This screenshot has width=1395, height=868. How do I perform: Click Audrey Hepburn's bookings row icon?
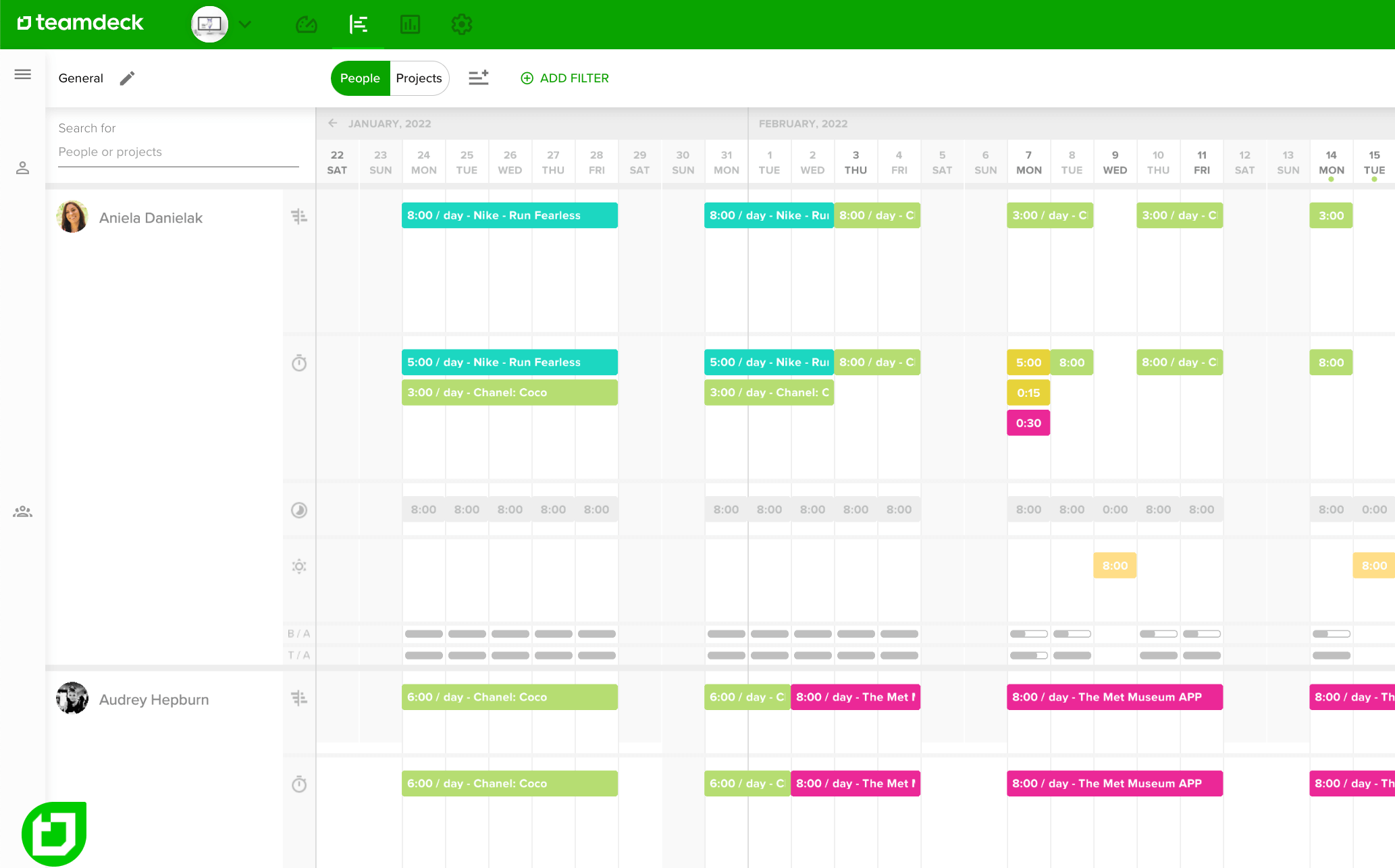pos(299,698)
